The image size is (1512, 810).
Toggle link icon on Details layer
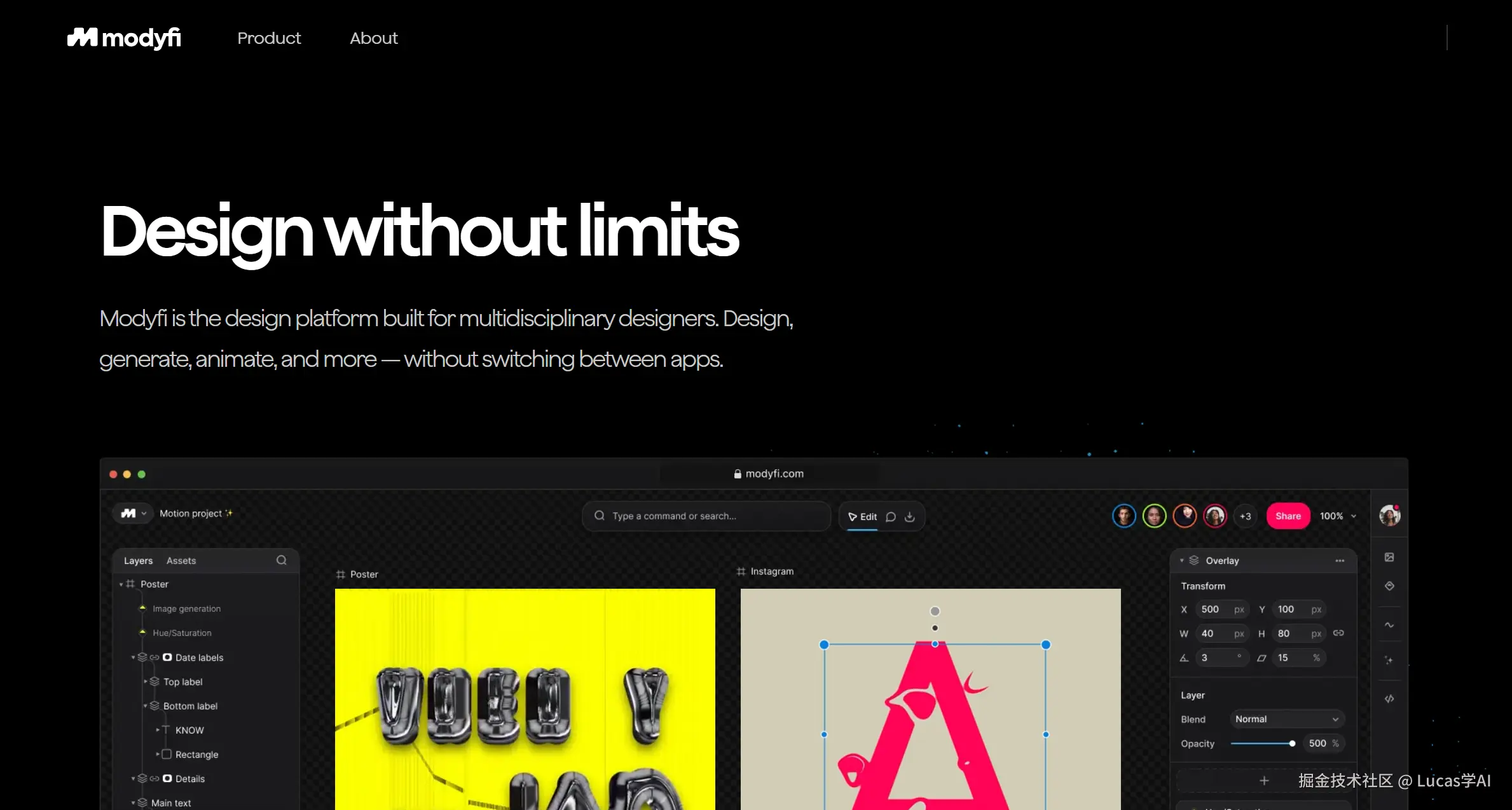coord(154,778)
